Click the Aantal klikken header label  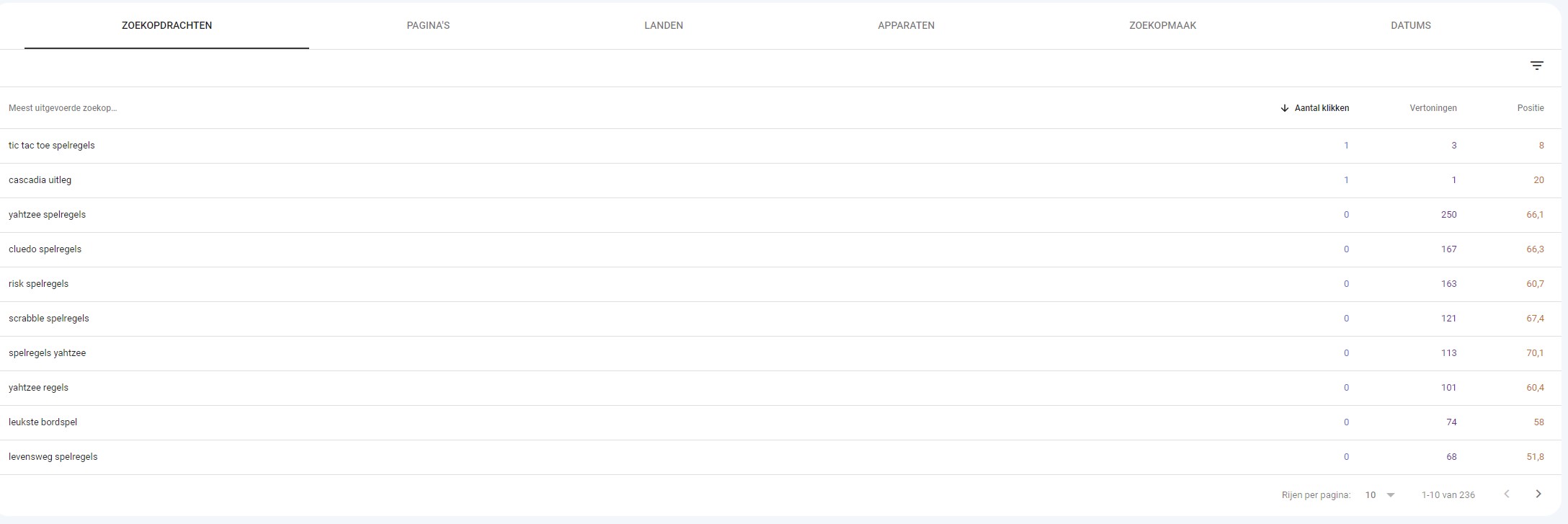pyautogui.click(x=1322, y=108)
